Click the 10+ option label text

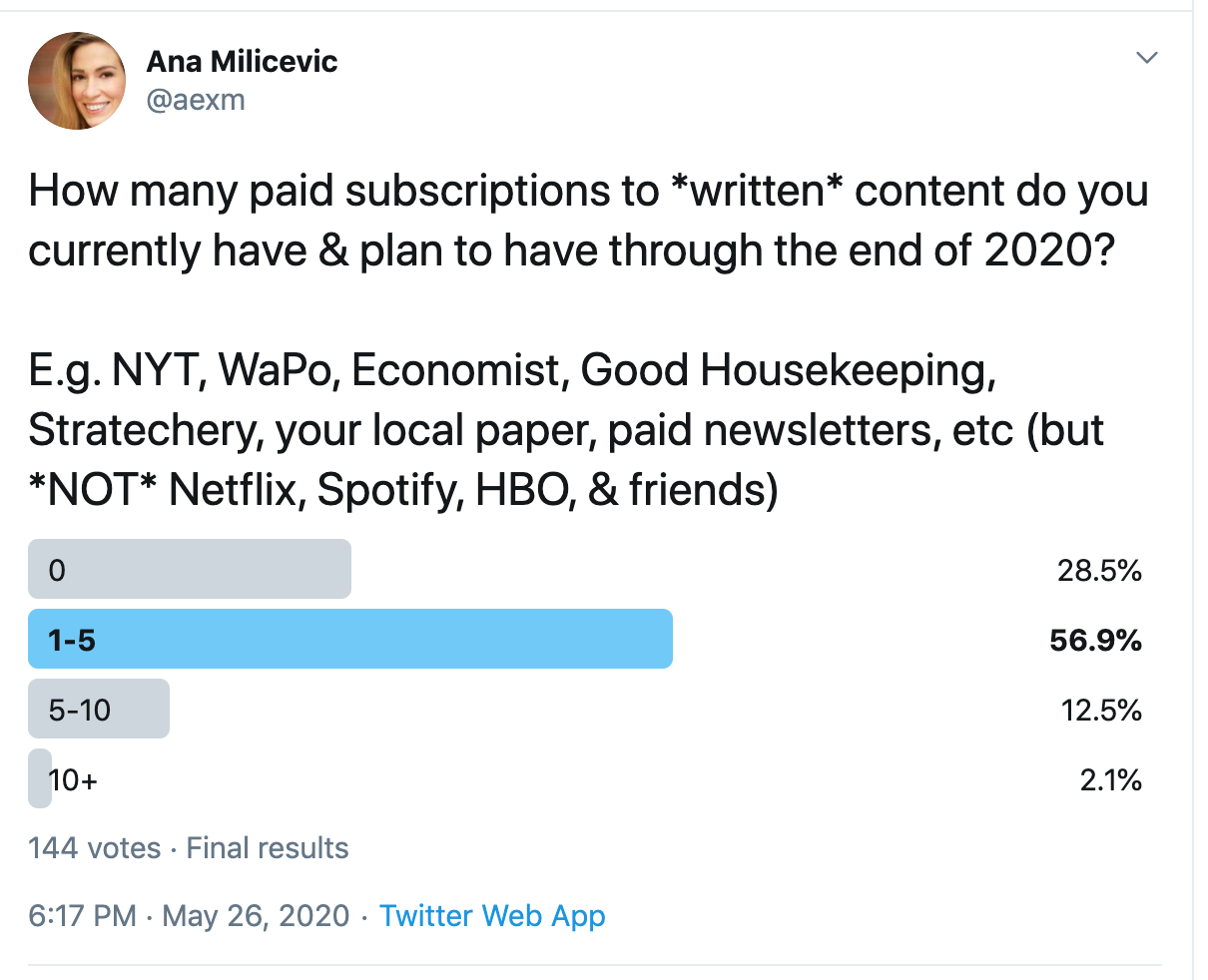coord(74,779)
